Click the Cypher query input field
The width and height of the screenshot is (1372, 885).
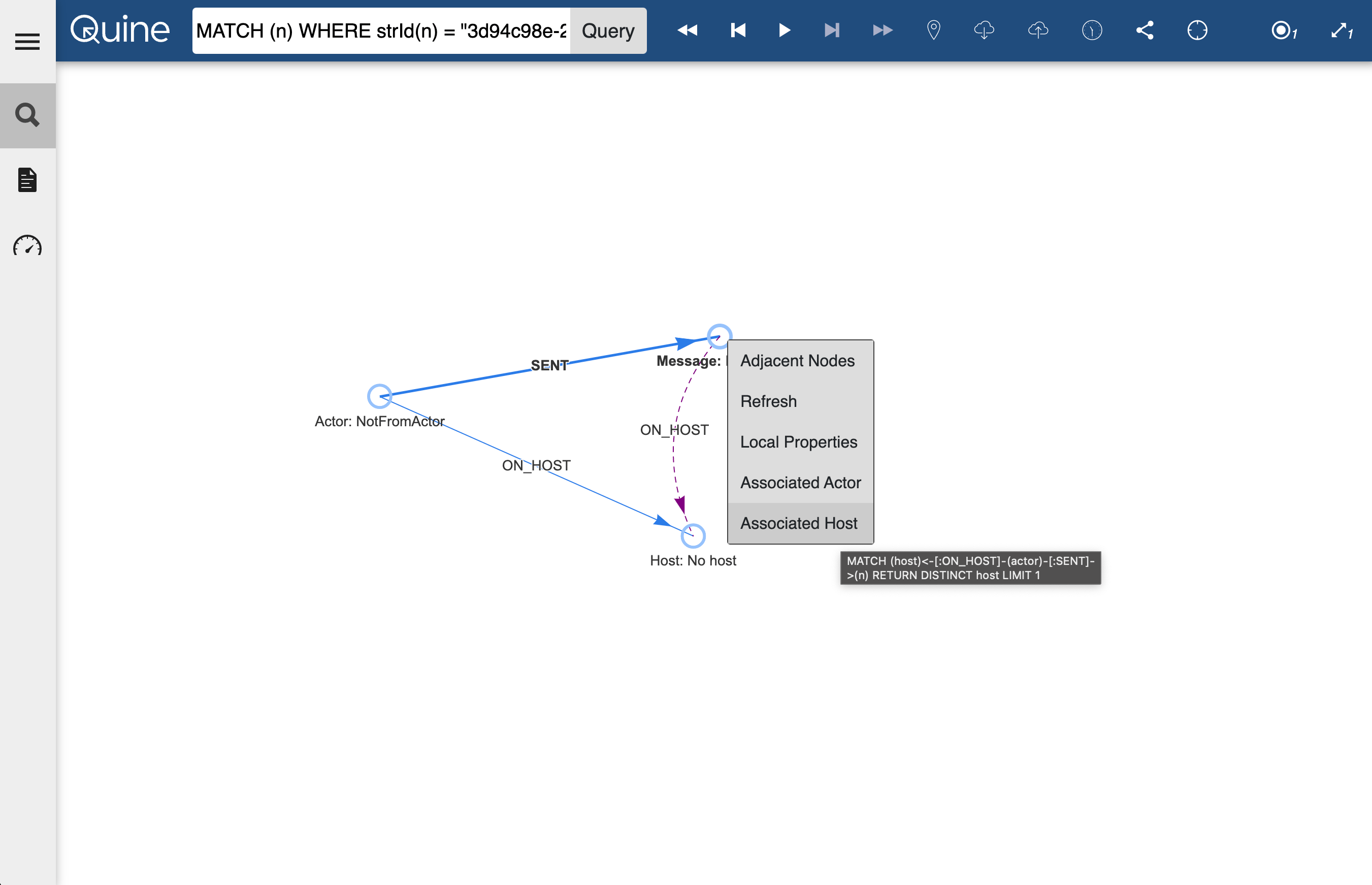(x=381, y=30)
